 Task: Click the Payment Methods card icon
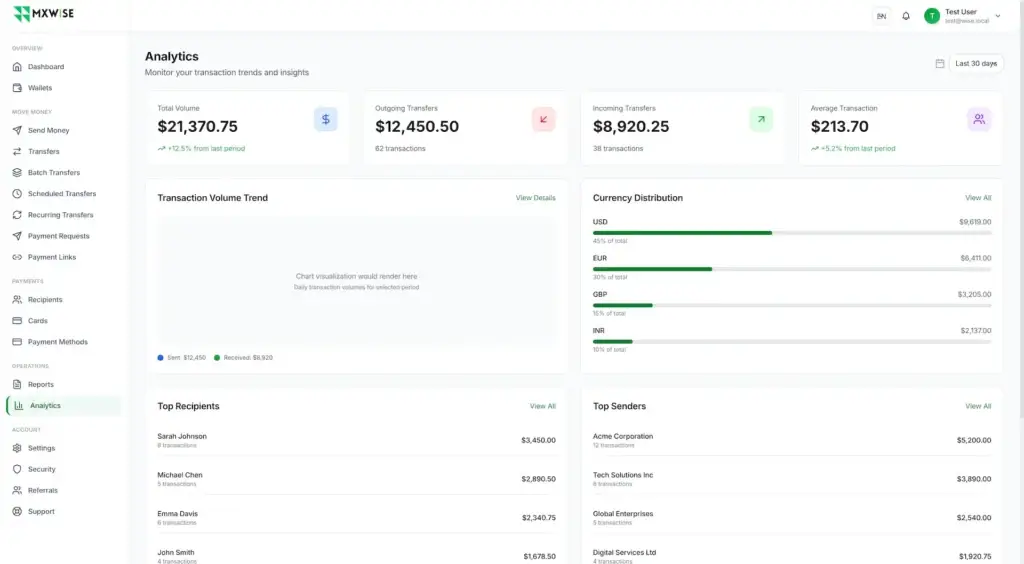17,341
